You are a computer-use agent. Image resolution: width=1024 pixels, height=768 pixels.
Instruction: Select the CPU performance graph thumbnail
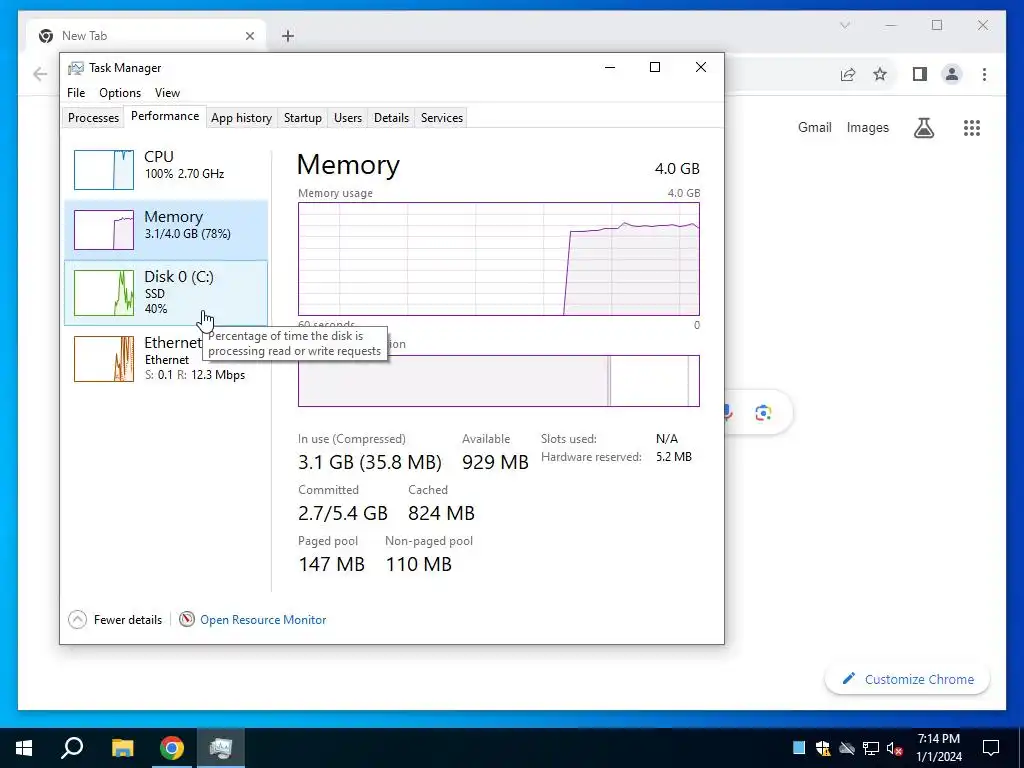coord(104,170)
